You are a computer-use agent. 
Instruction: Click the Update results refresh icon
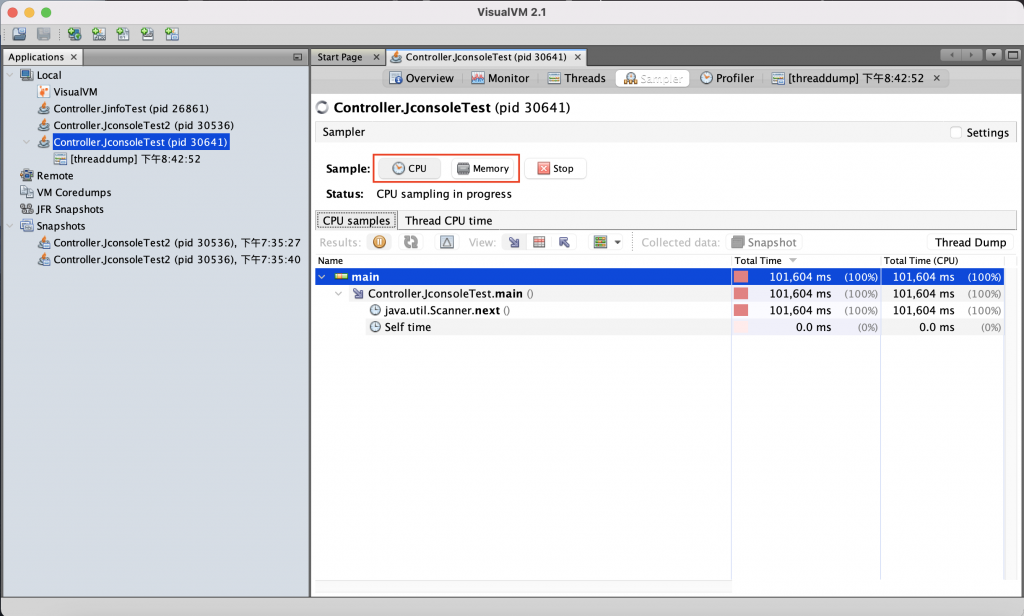point(411,242)
